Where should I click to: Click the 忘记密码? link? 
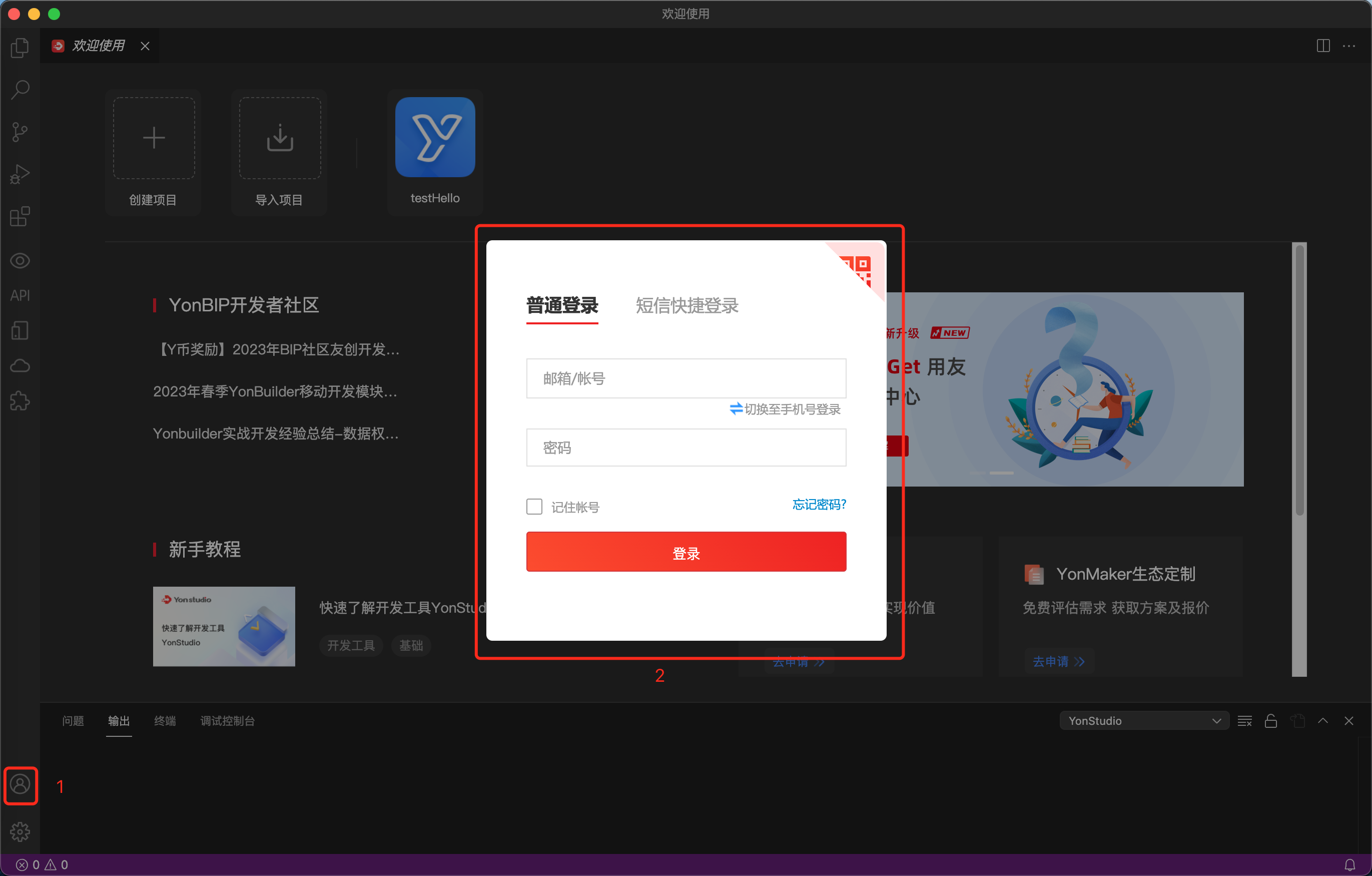(x=819, y=505)
